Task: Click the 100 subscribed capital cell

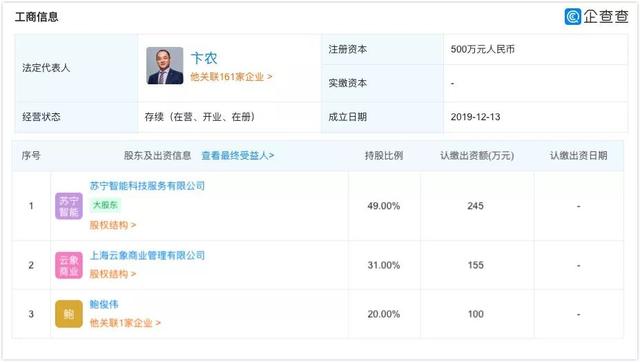Action: click(x=476, y=314)
